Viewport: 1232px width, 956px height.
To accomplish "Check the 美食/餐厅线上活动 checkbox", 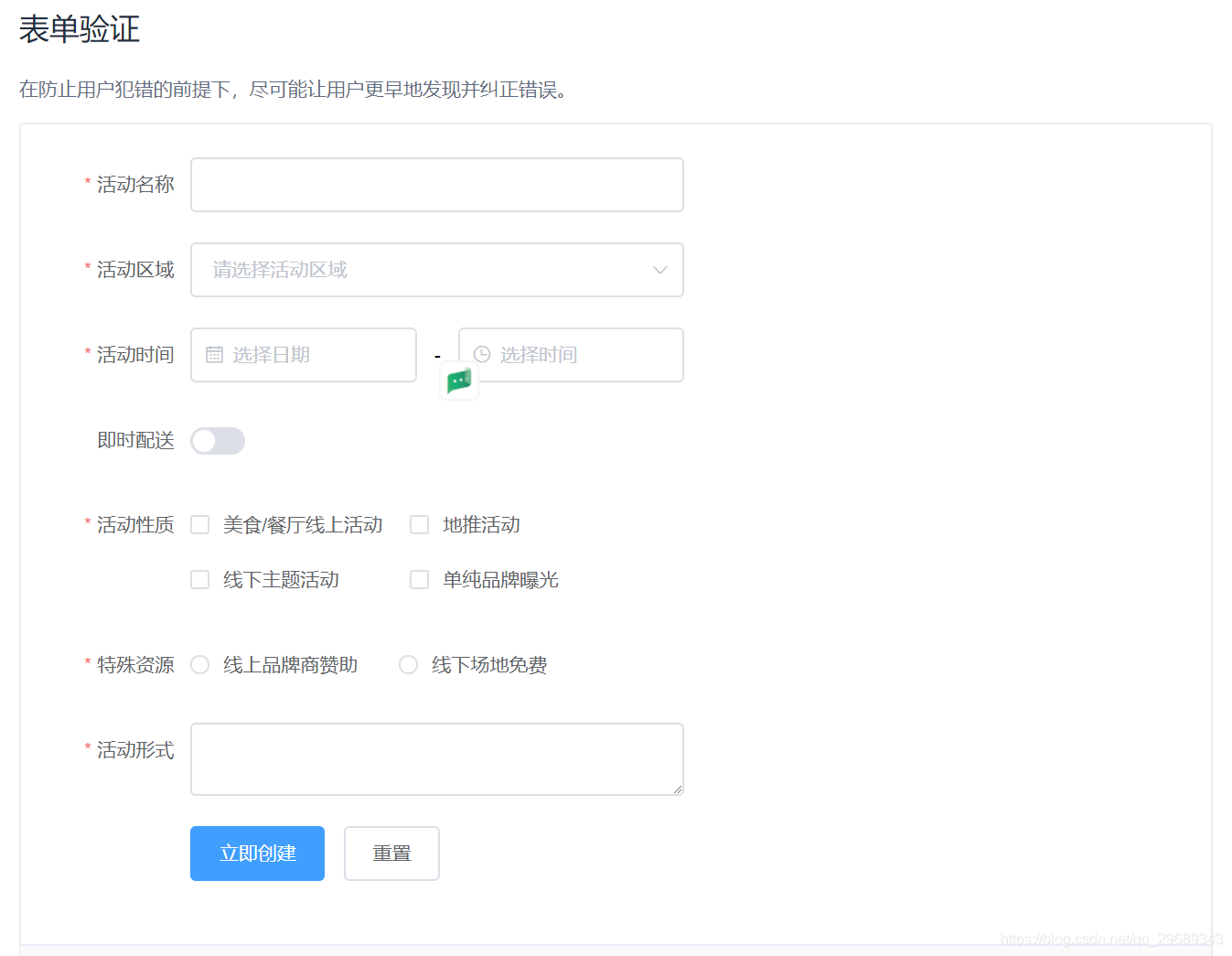I will (x=199, y=524).
